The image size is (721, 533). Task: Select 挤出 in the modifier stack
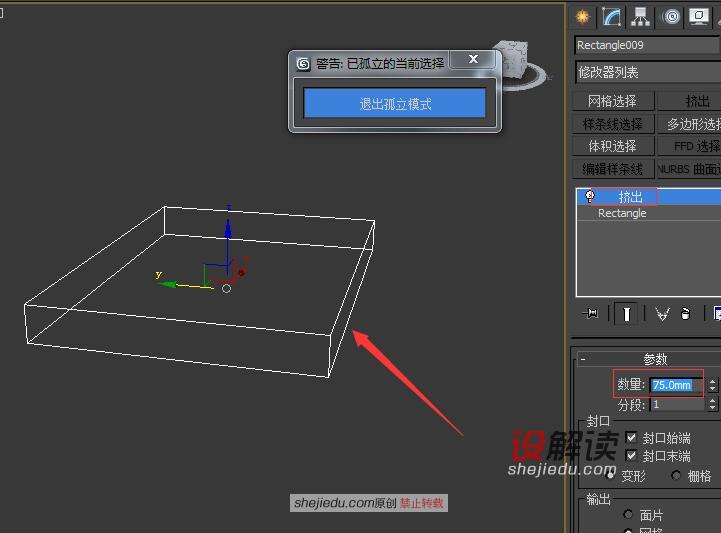[x=648, y=197]
